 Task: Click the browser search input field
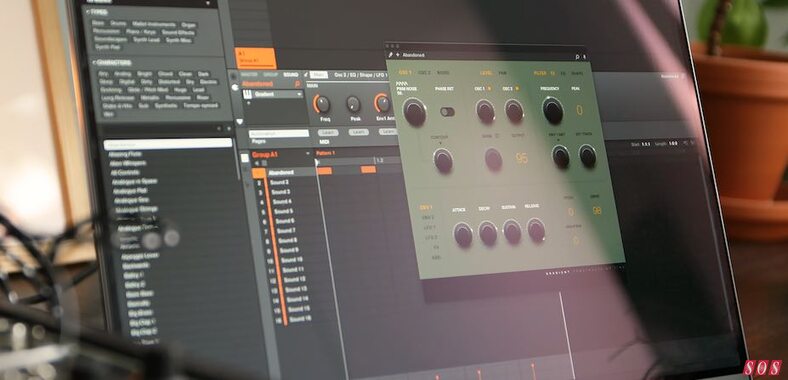click(168, 143)
